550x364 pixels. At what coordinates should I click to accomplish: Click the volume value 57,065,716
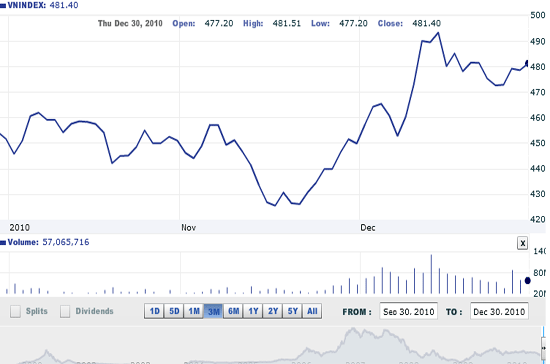click(66, 242)
